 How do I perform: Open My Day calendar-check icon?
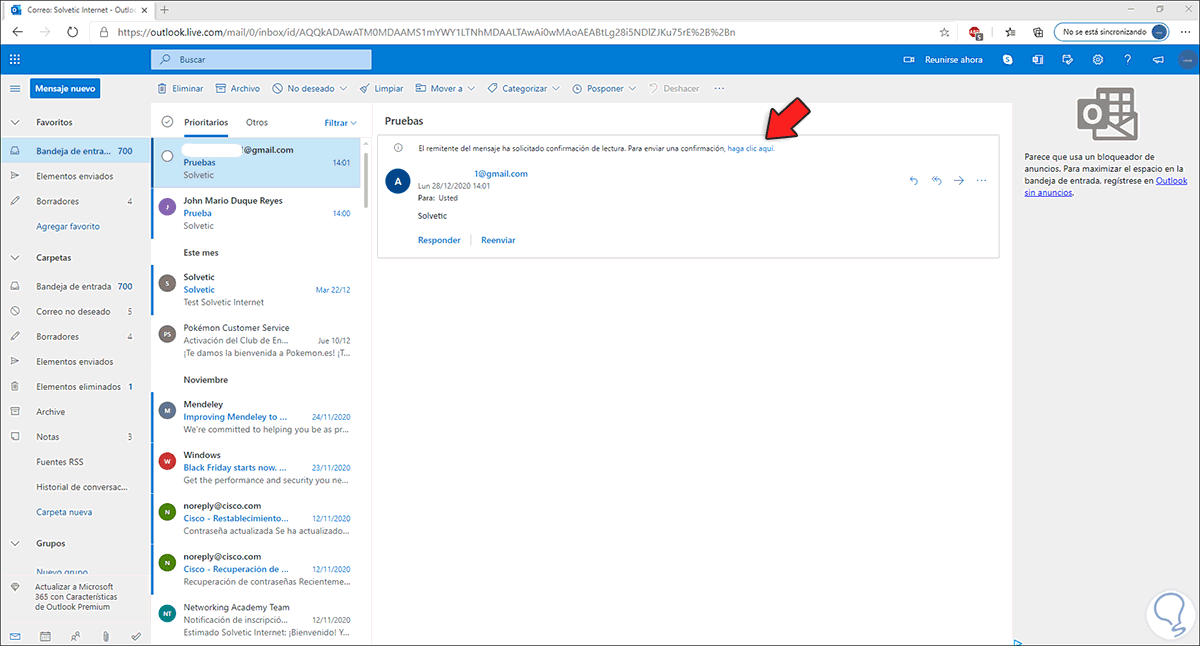coord(1068,59)
